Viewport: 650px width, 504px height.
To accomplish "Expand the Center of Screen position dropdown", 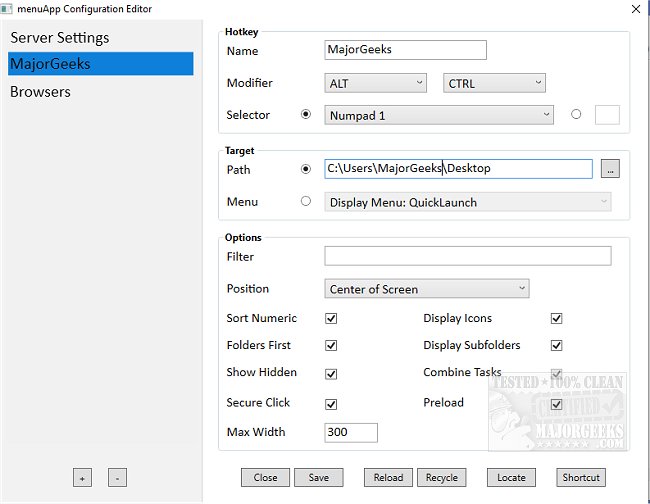I will coord(426,289).
